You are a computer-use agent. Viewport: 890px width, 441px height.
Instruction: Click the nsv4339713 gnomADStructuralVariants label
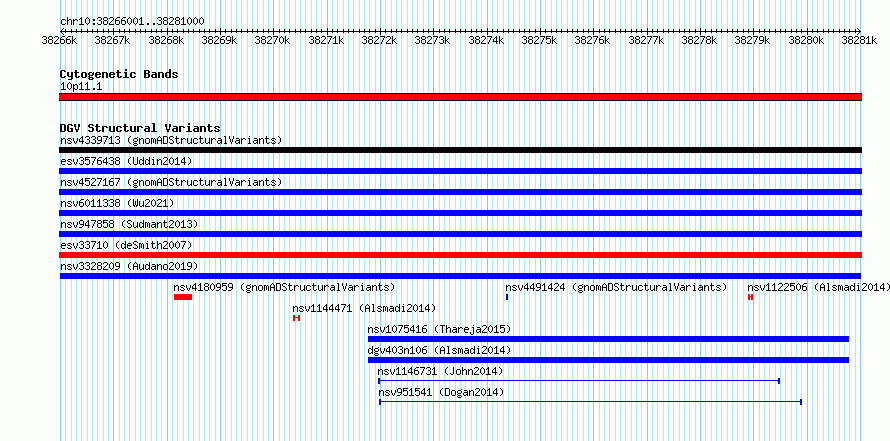click(171, 140)
